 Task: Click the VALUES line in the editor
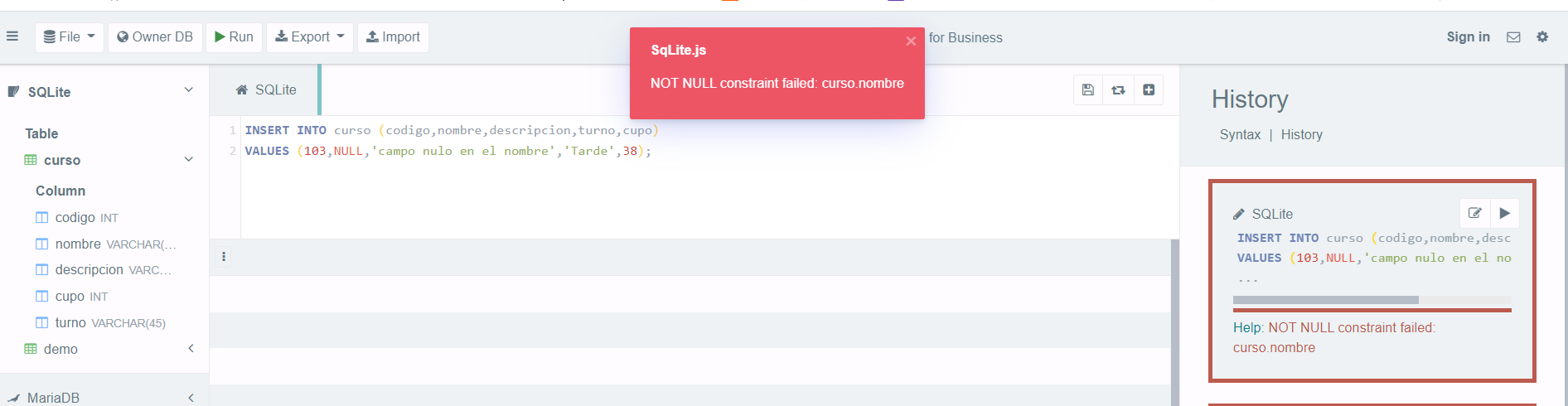pos(448,151)
